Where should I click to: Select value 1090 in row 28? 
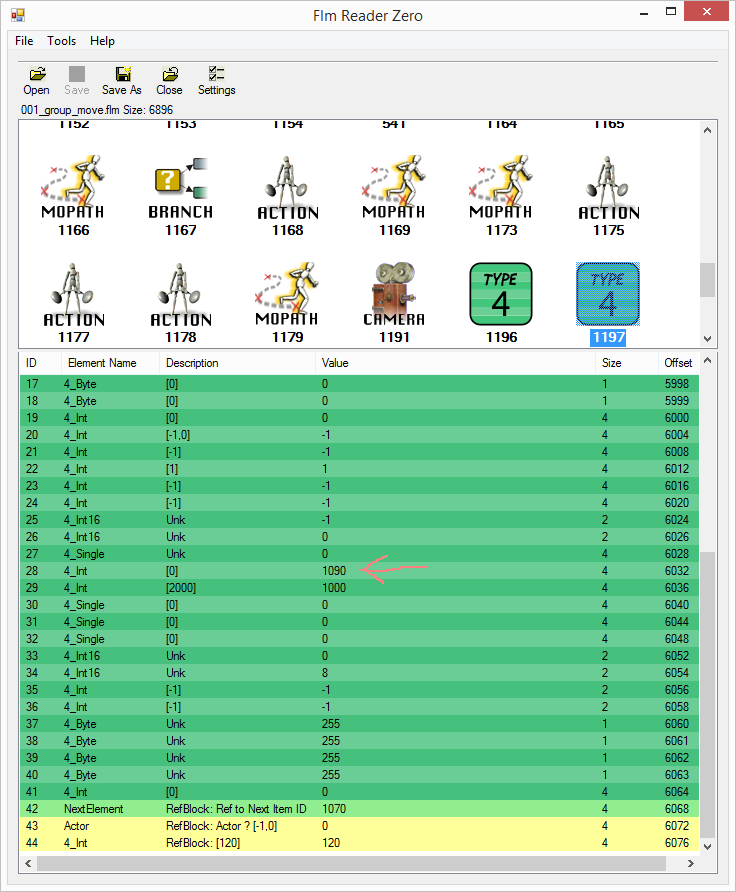tap(334, 571)
